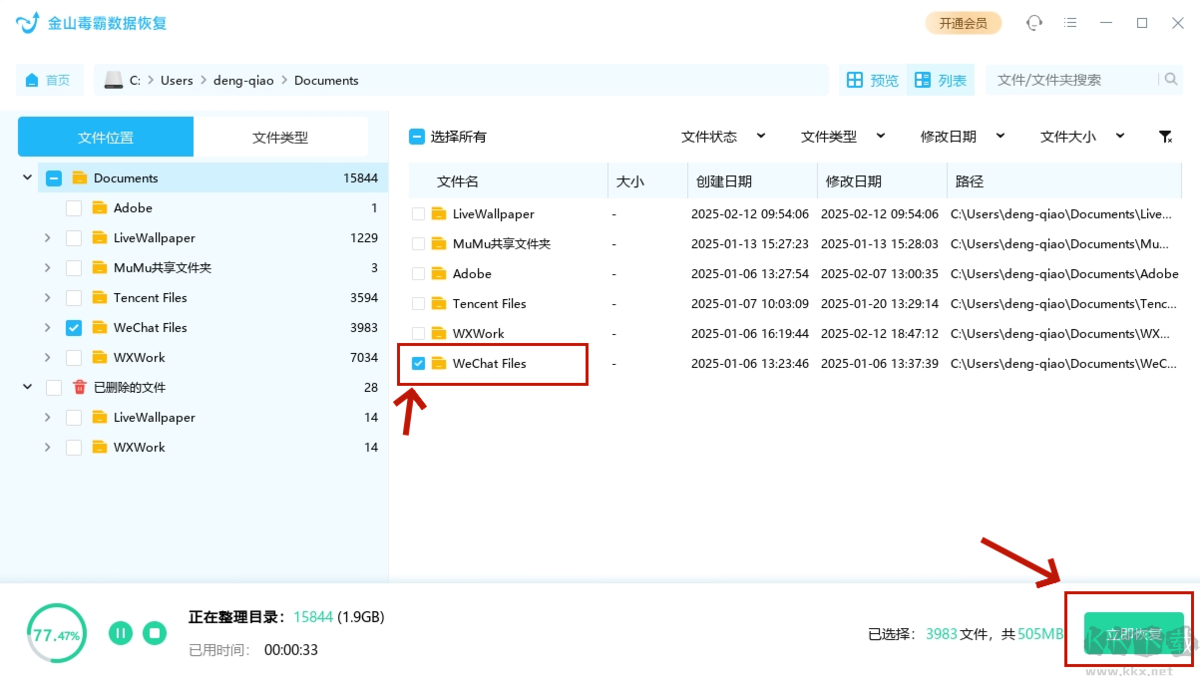
Task: Check the Adobe row checkbox in file list
Action: pos(419,274)
